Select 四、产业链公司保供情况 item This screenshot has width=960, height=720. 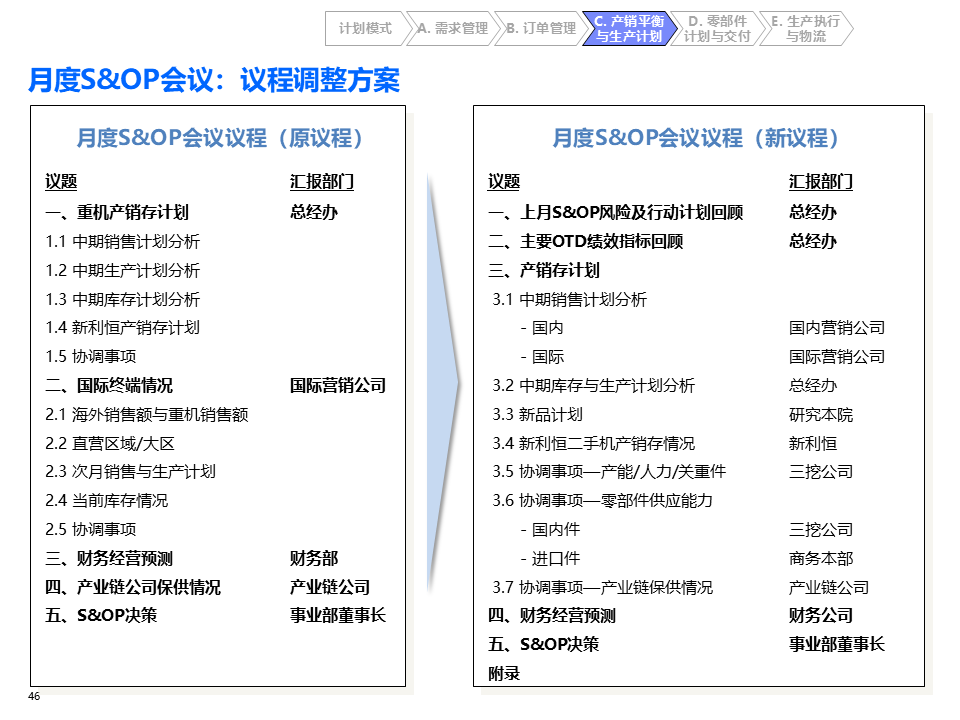click(133, 587)
